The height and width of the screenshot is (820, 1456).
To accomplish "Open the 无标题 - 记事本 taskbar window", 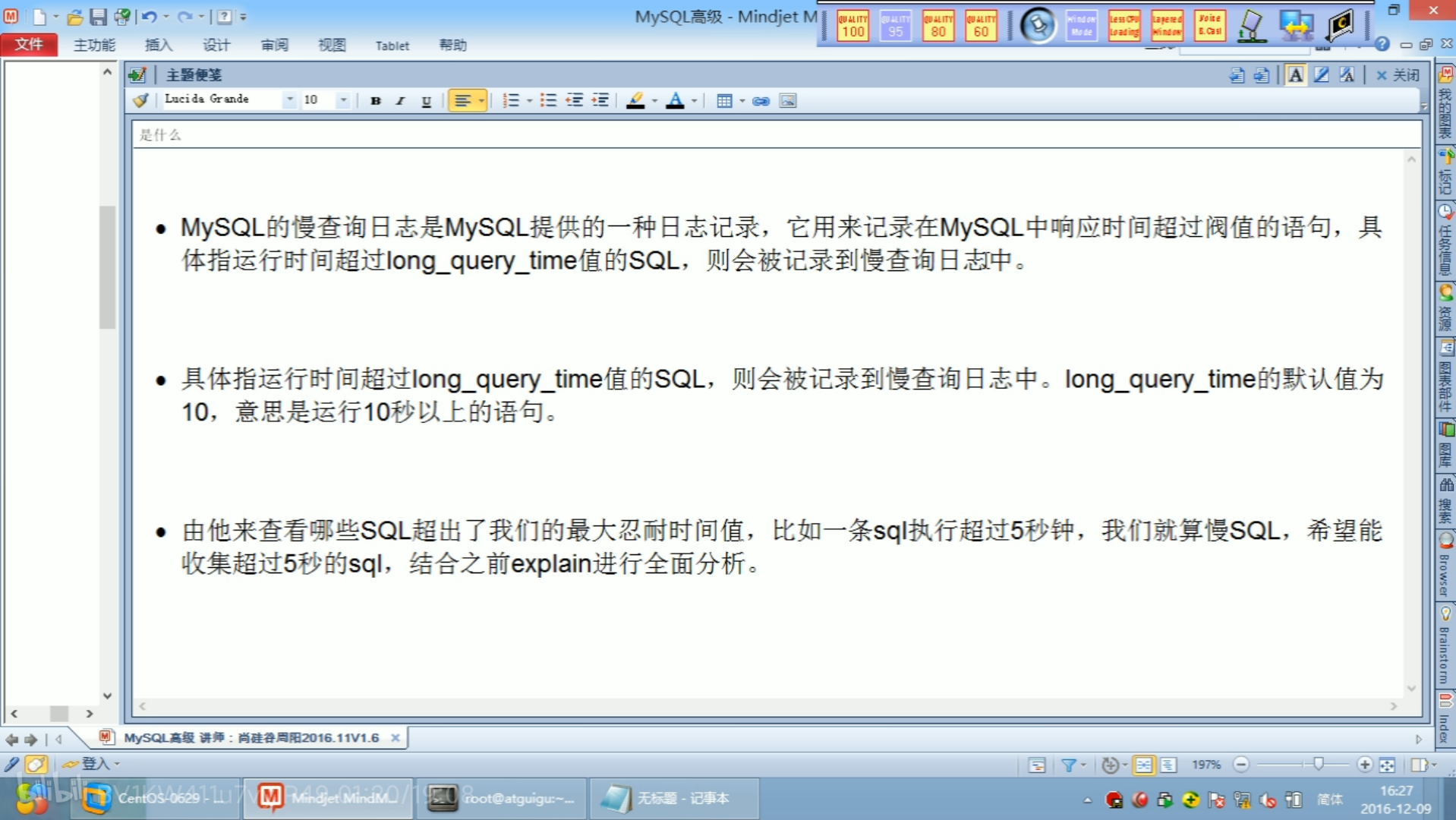I will pos(674,798).
